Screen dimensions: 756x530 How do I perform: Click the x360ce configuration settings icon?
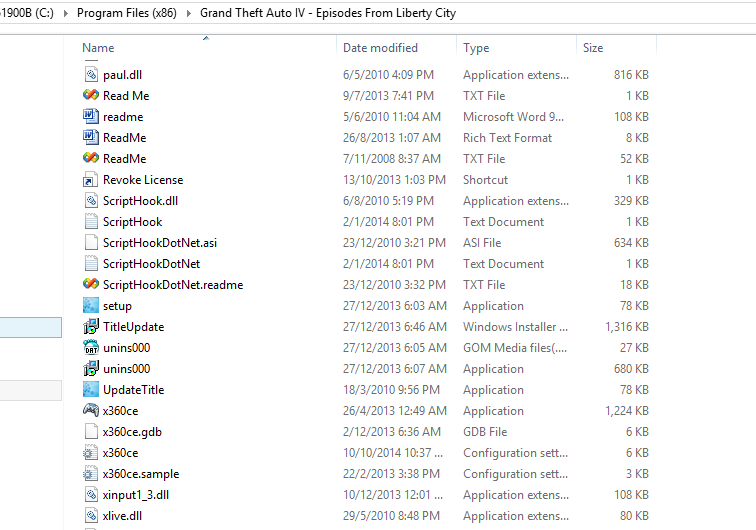pyautogui.click(x=91, y=453)
